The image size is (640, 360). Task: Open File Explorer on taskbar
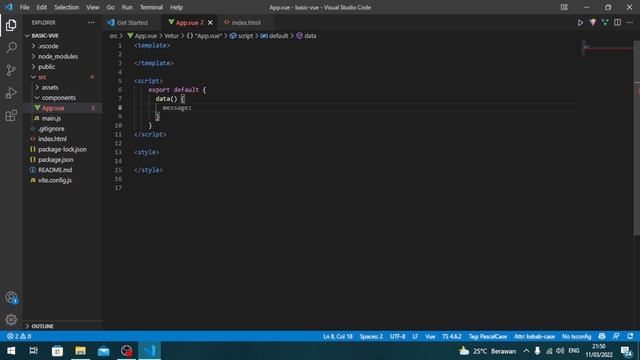pyautogui.click(x=80, y=351)
